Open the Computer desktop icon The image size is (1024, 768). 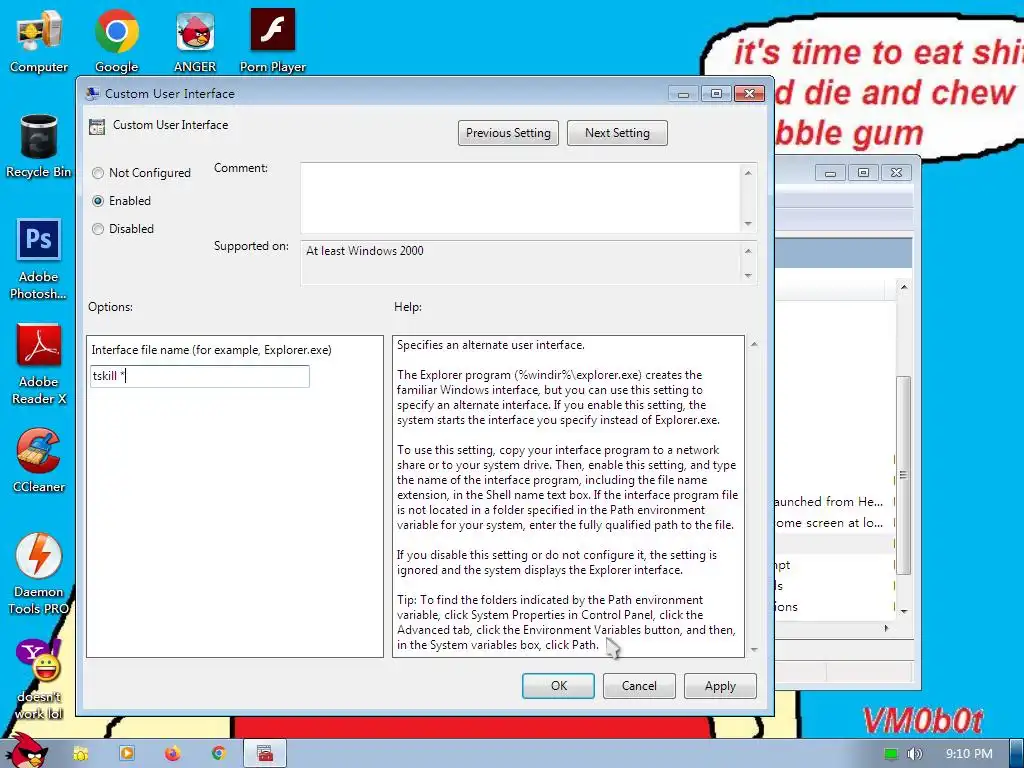39,40
